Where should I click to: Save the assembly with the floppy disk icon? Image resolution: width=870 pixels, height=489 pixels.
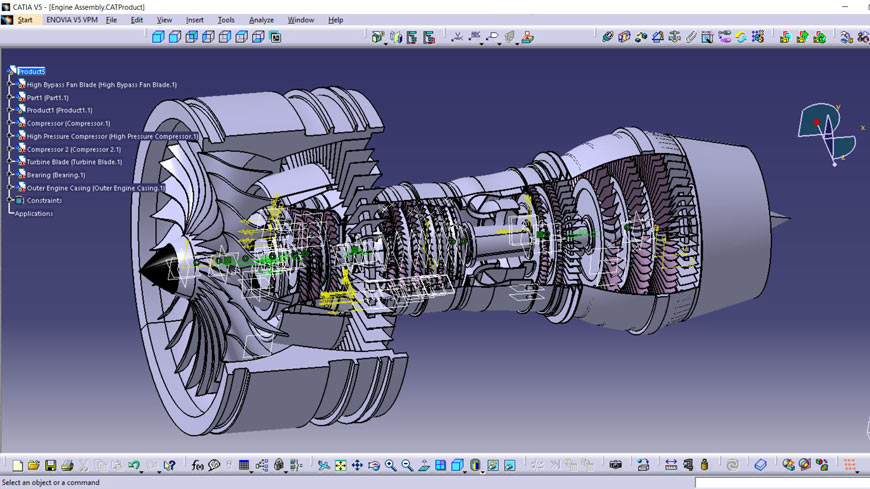[x=50, y=466]
